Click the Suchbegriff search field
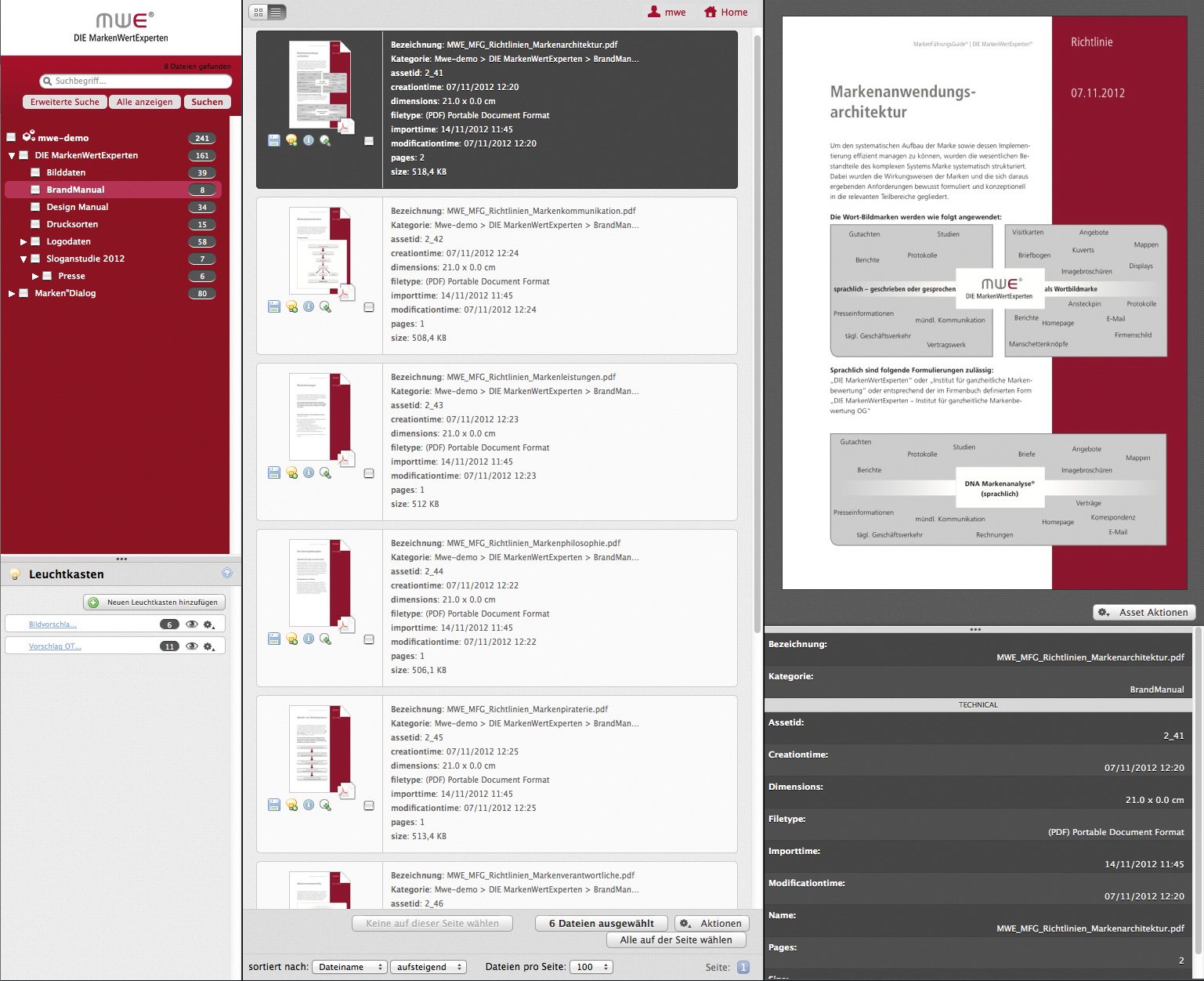This screenshot has height=981, width=1204. click(136, 81)
